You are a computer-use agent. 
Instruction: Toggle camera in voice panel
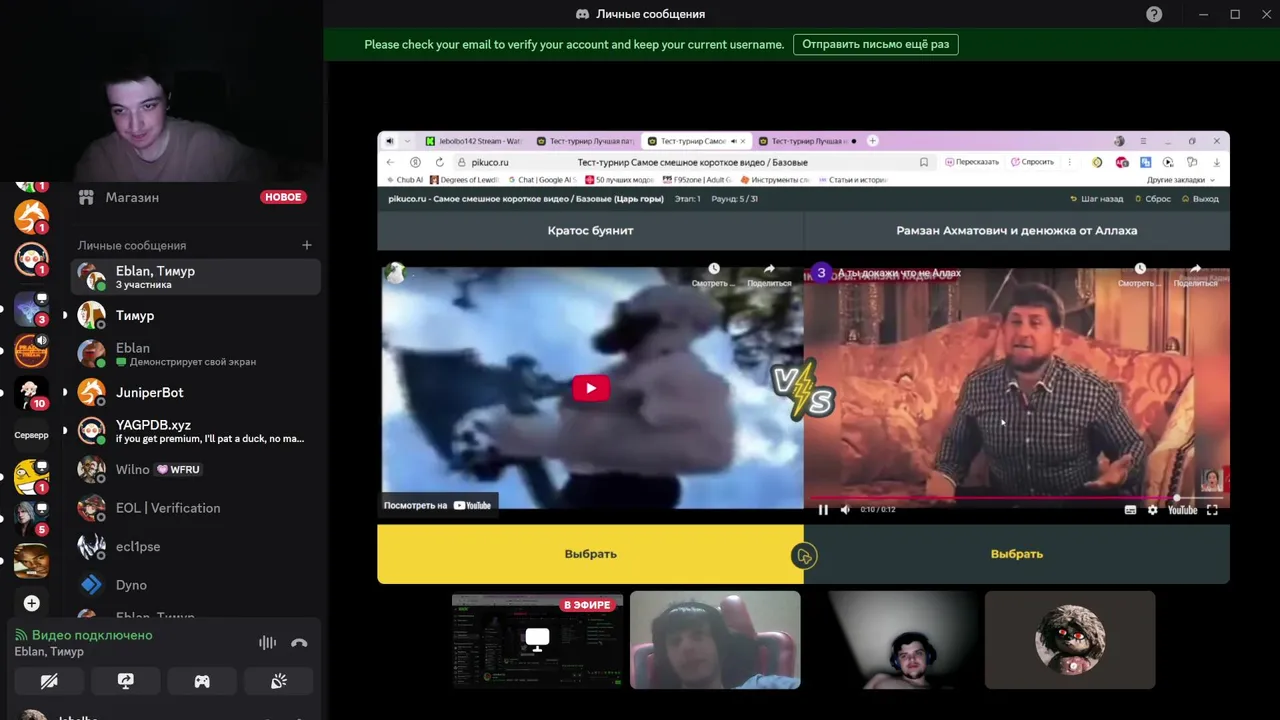coord(49,681)
